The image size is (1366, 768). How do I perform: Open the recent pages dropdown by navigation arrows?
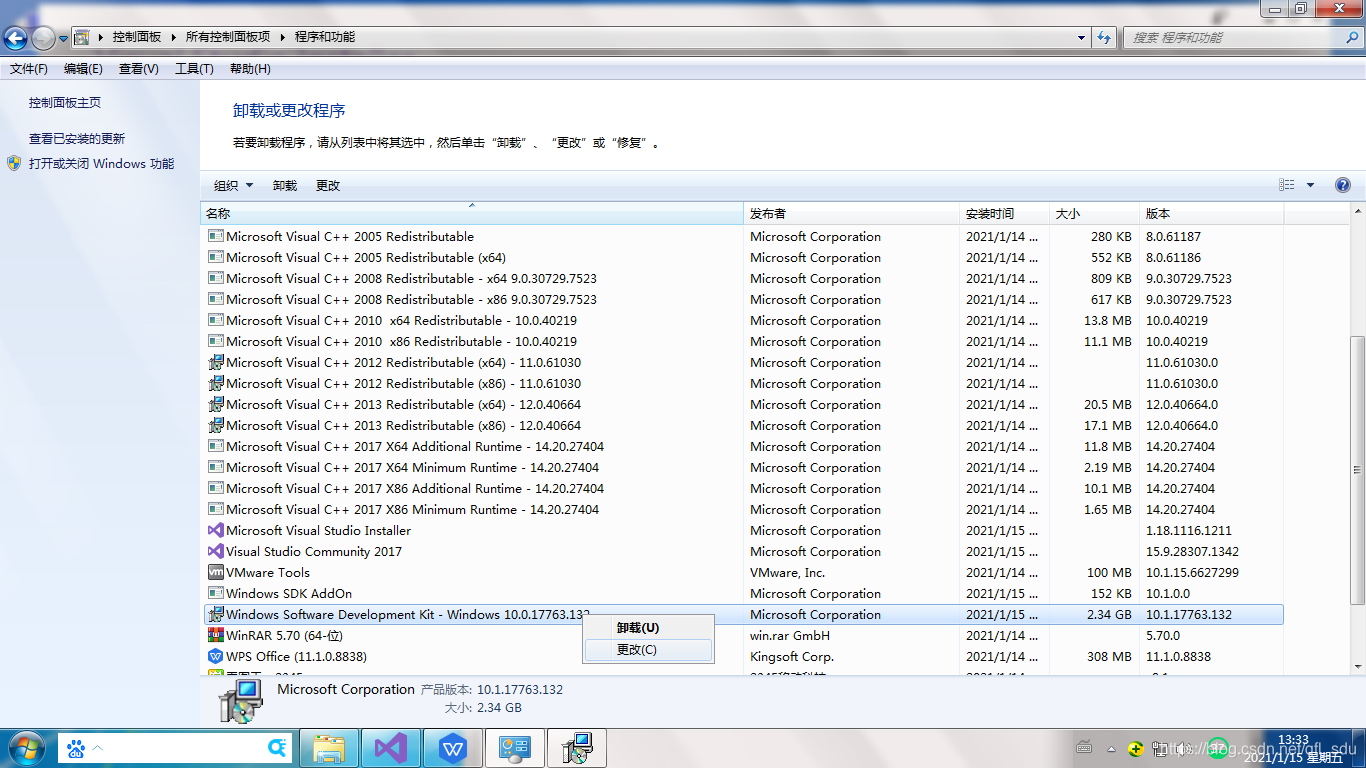[63, 38]
